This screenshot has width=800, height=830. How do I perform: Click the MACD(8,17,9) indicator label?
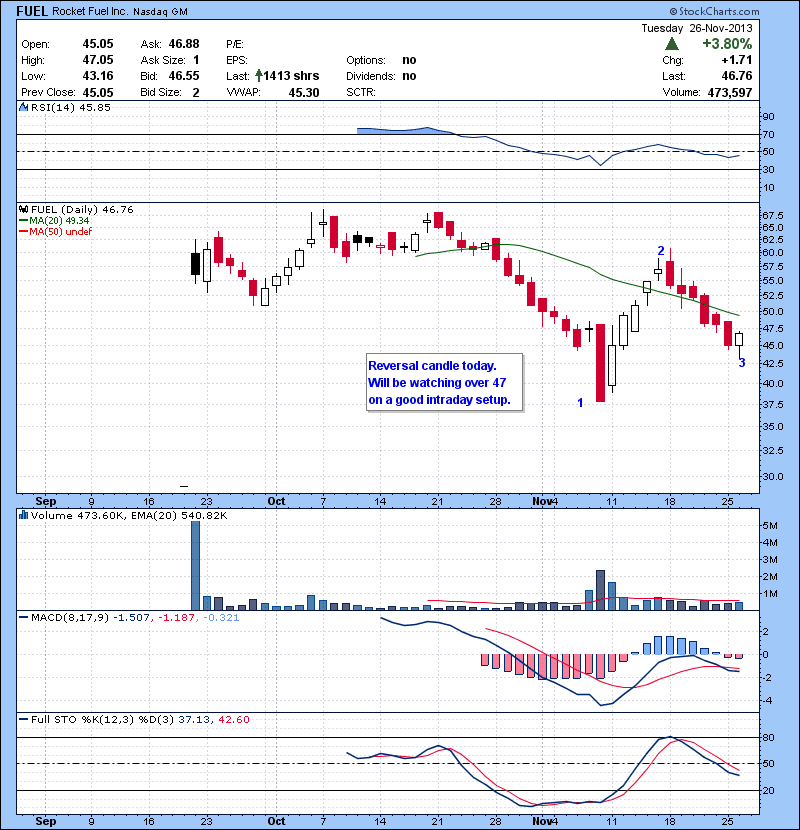70,617
